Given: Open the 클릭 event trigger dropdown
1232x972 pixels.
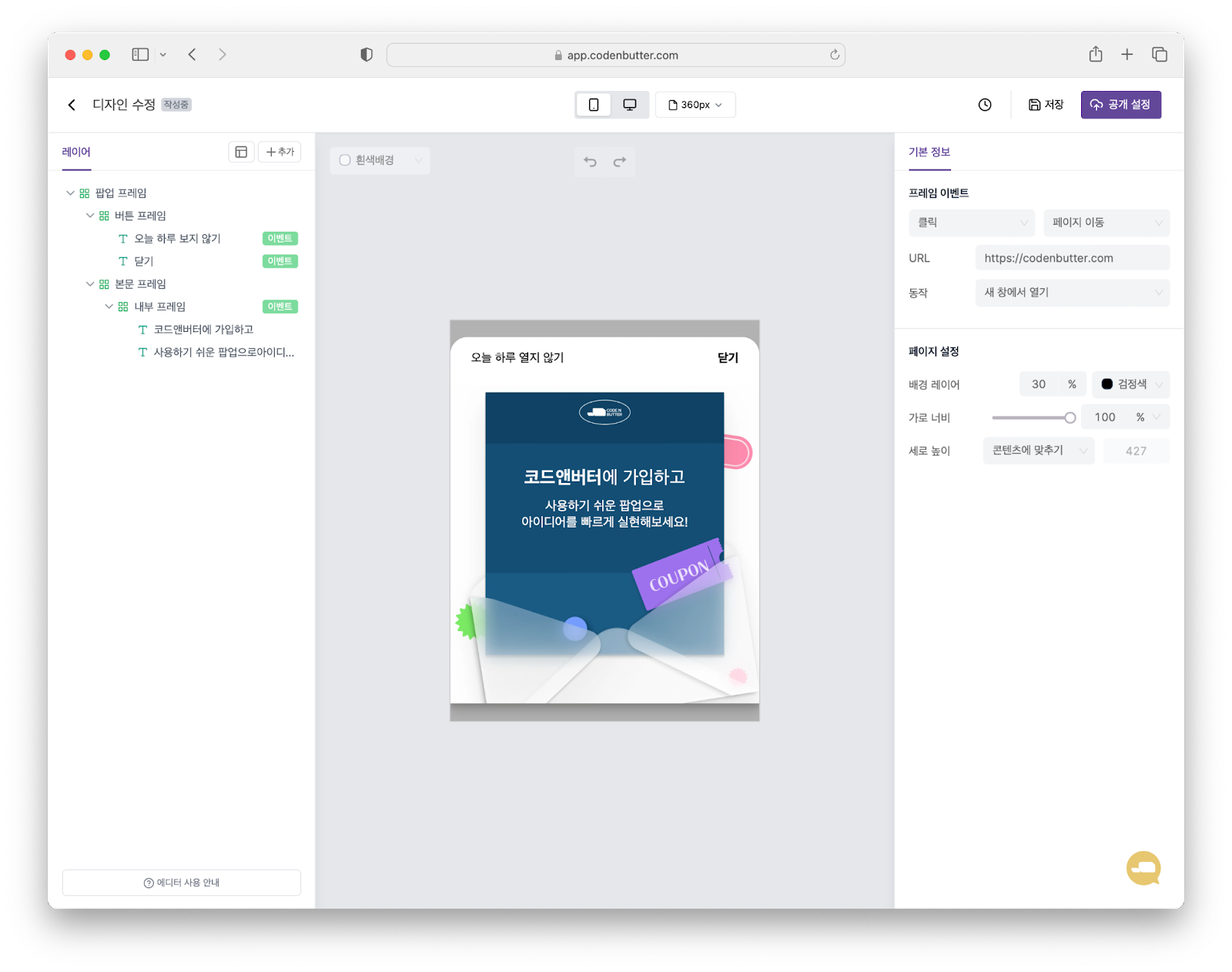Looking at the screenshot, I should (x=972, y=223).
